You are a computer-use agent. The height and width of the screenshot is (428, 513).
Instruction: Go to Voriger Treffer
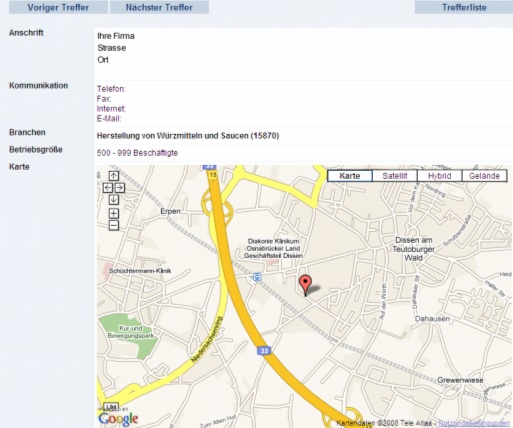point(58,7)
